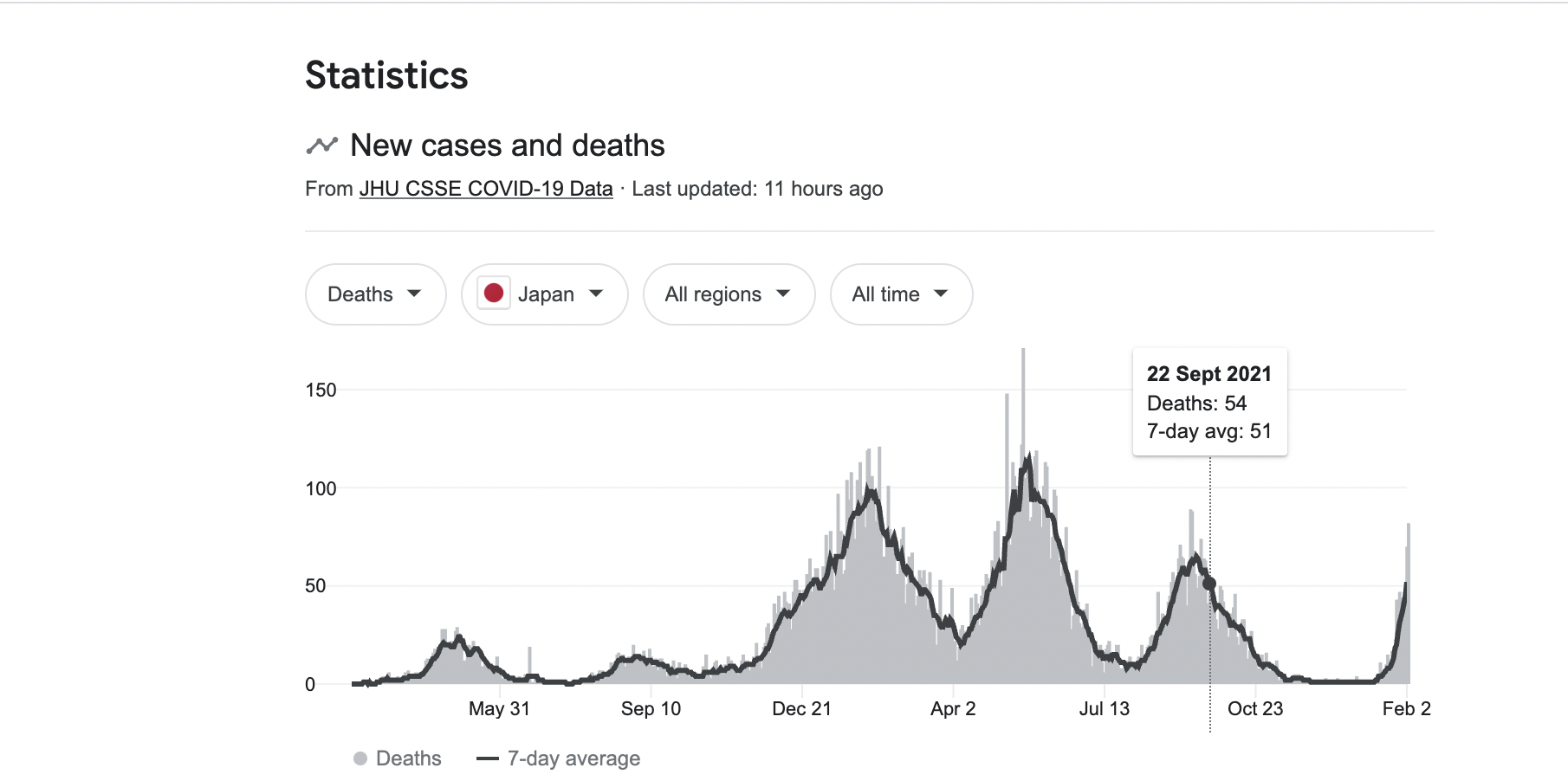The height and width of the screenshot is (781, 1568).
Task: Open JHU CSSE COVID-19 Data link
Action: [x=486, y=189]
